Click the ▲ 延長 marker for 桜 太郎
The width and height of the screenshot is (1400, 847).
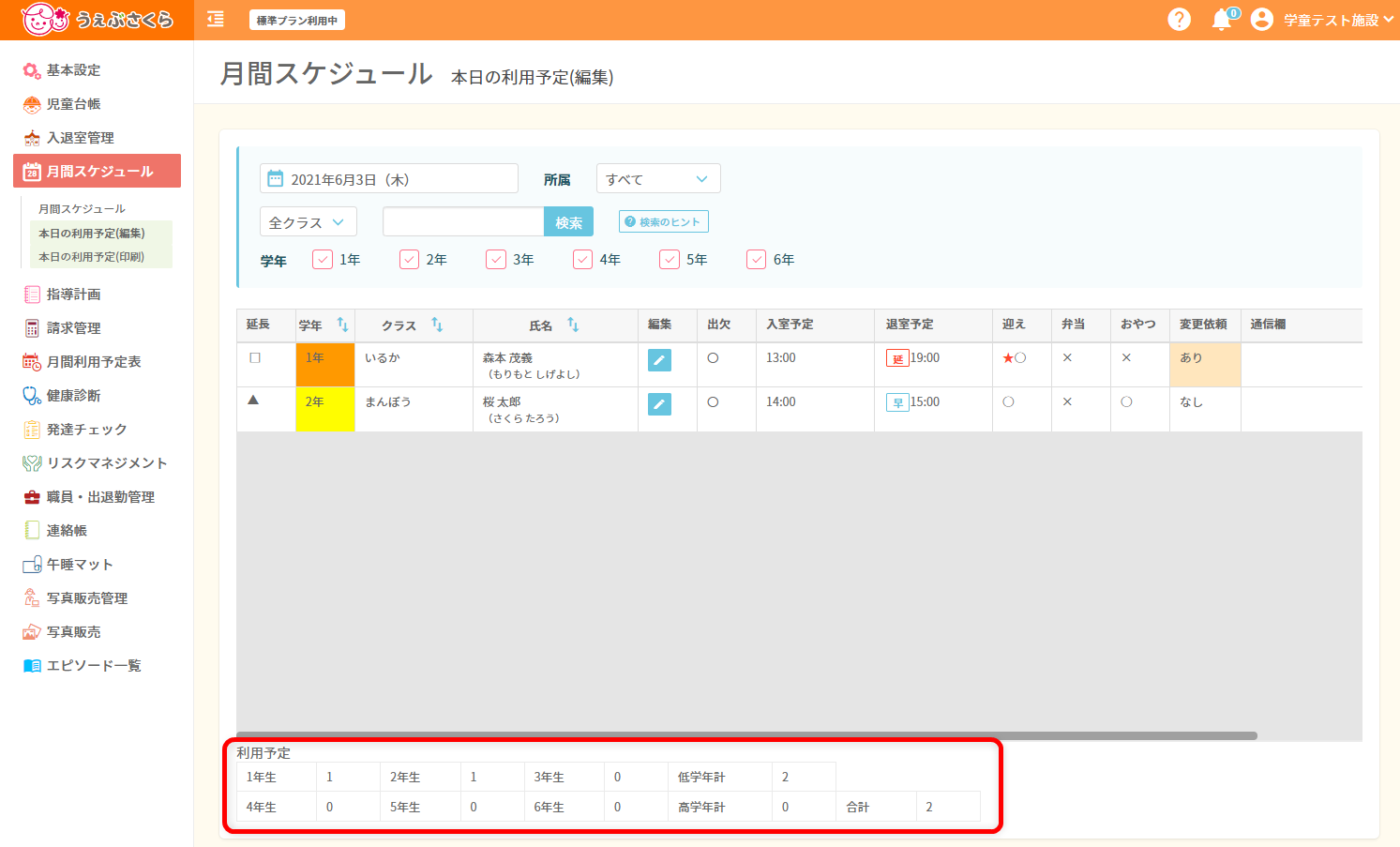[253, 401]
